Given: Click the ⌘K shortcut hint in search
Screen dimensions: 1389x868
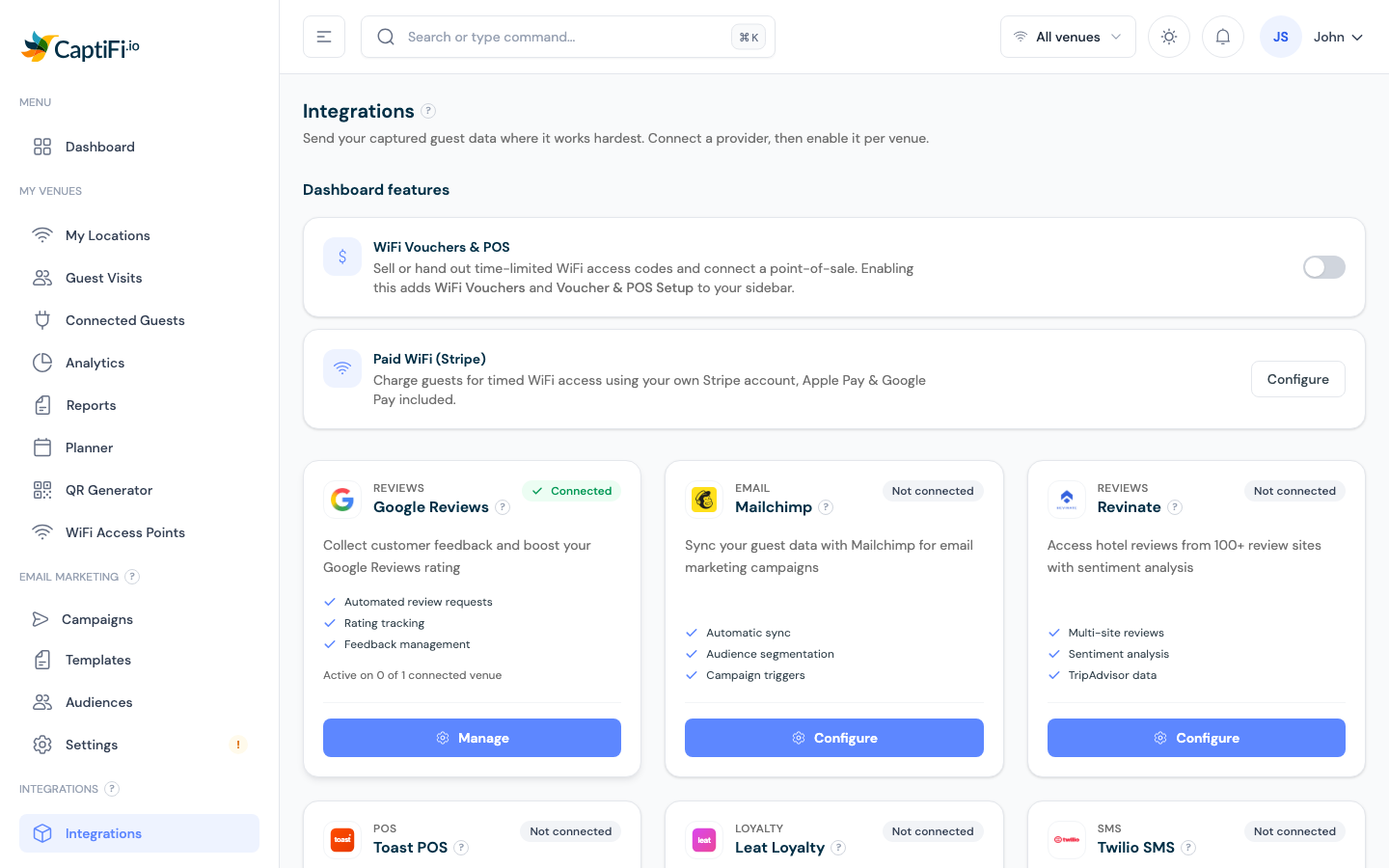Looking at the screenshot, I should [x=749, y=37].
